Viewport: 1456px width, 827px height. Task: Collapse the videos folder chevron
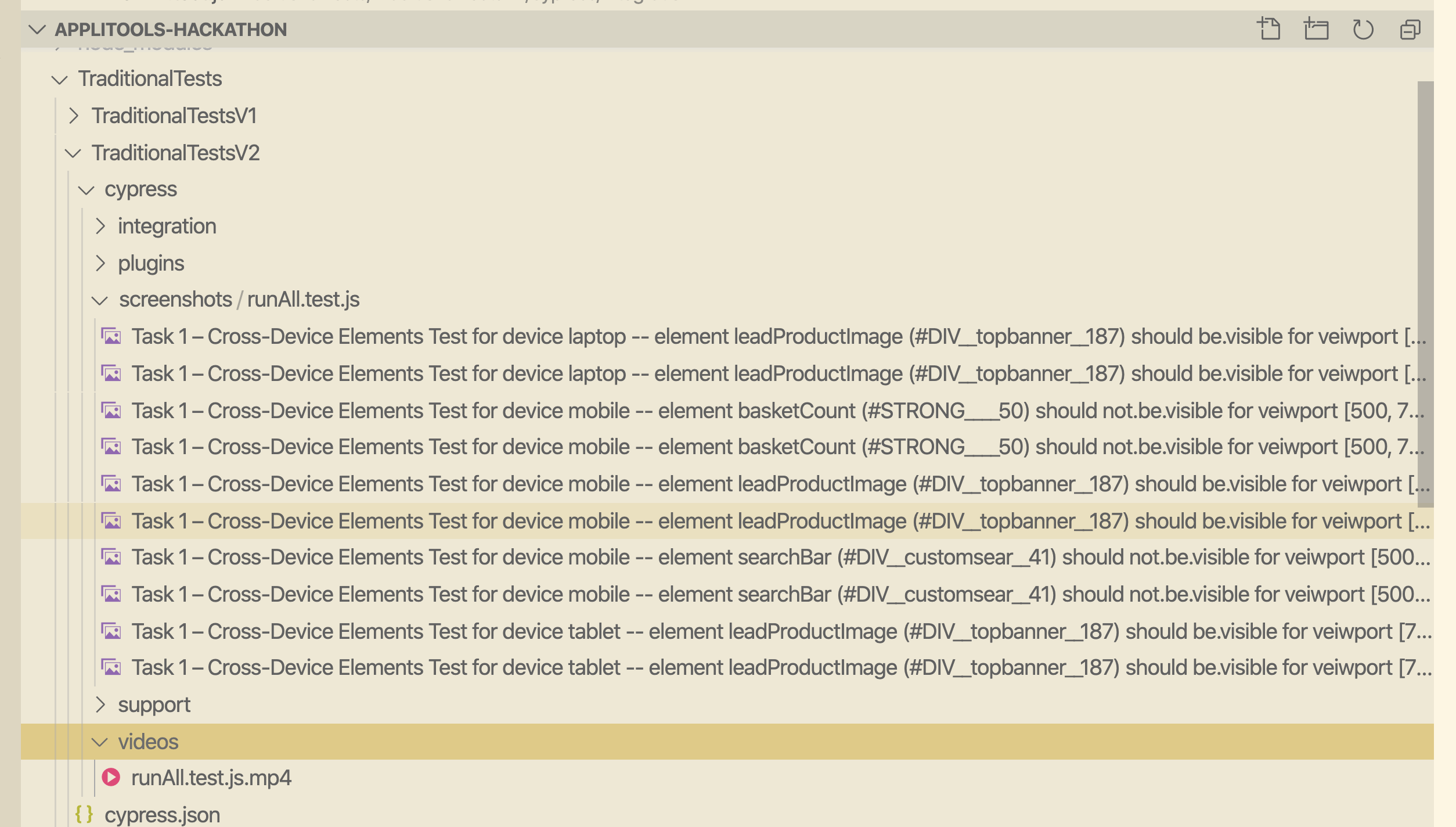100,742
